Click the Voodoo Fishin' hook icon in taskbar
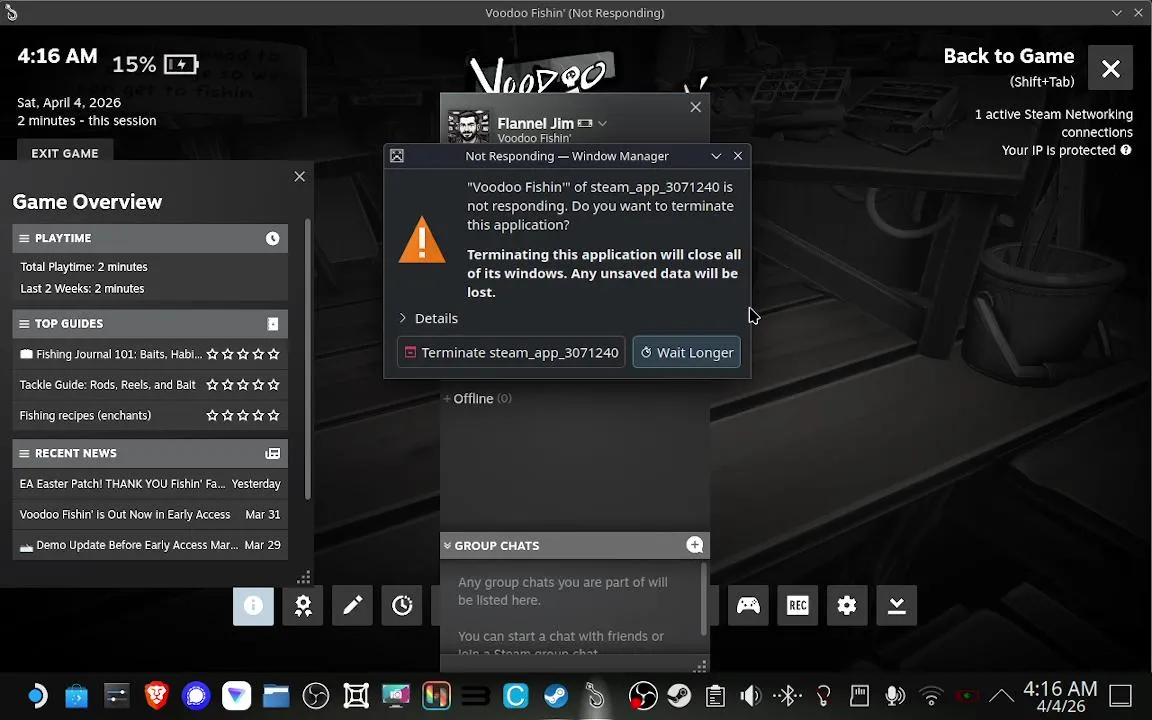Image resolution: width=1152 pixels, height=720 pixels. [x=594, y=695]
